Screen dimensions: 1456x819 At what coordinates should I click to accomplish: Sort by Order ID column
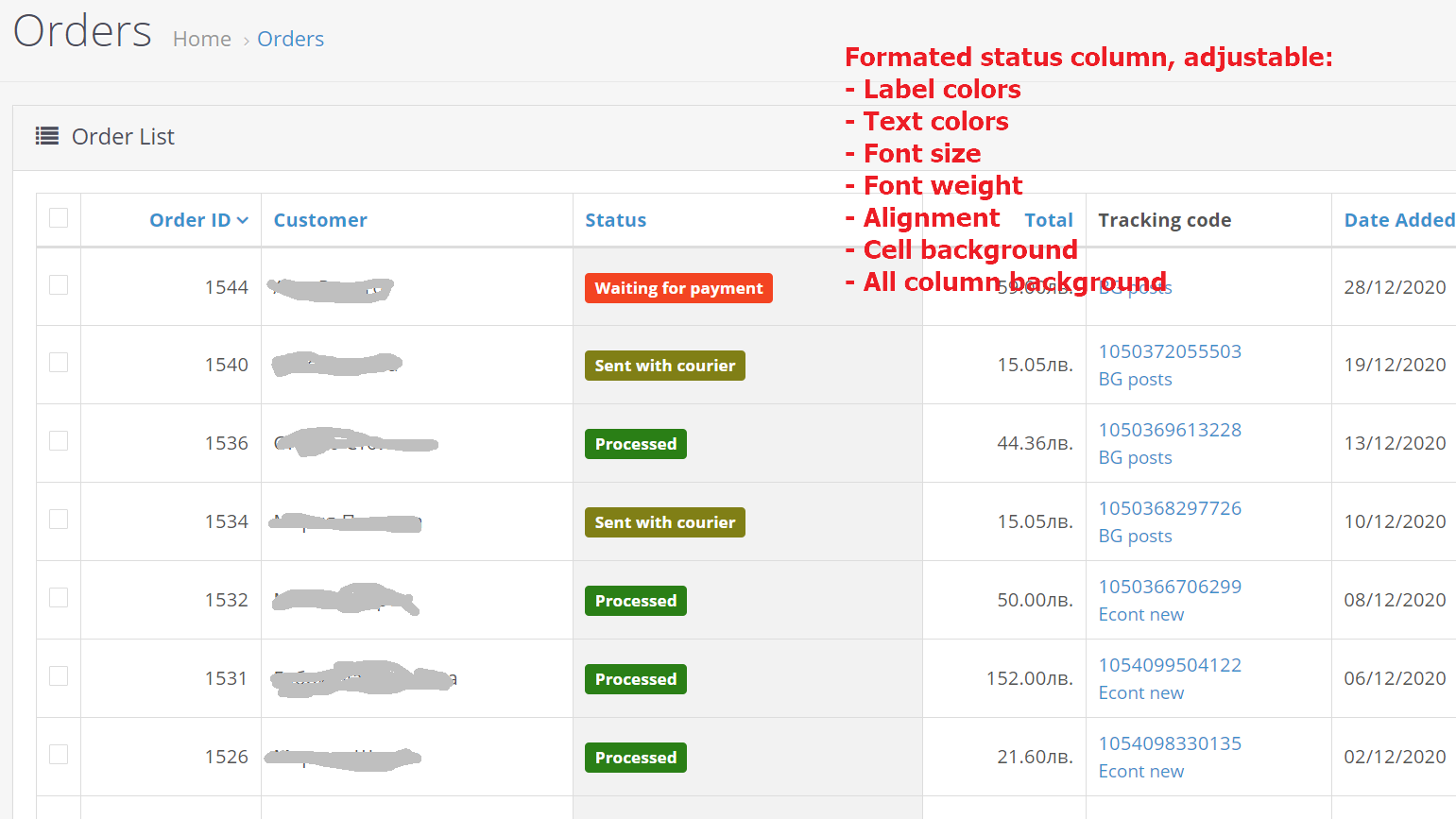[x=190, y=220]
